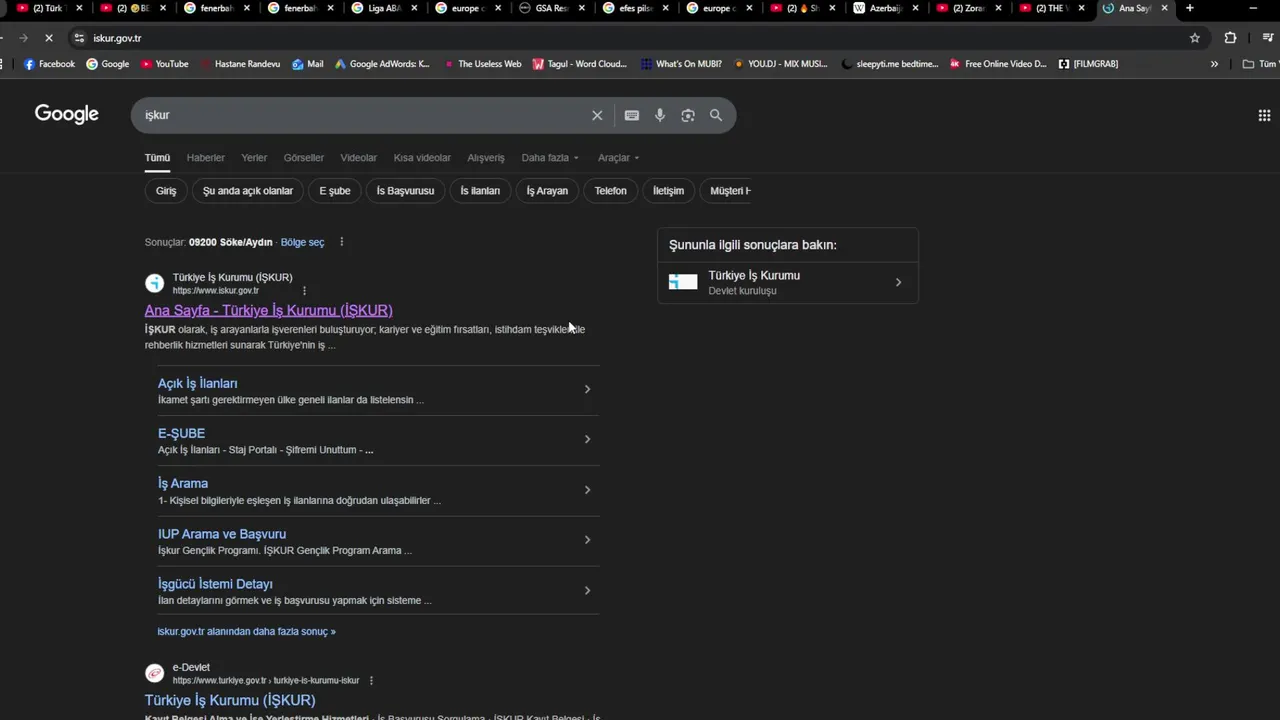Close the GSA Res tab

click(582, 8)
